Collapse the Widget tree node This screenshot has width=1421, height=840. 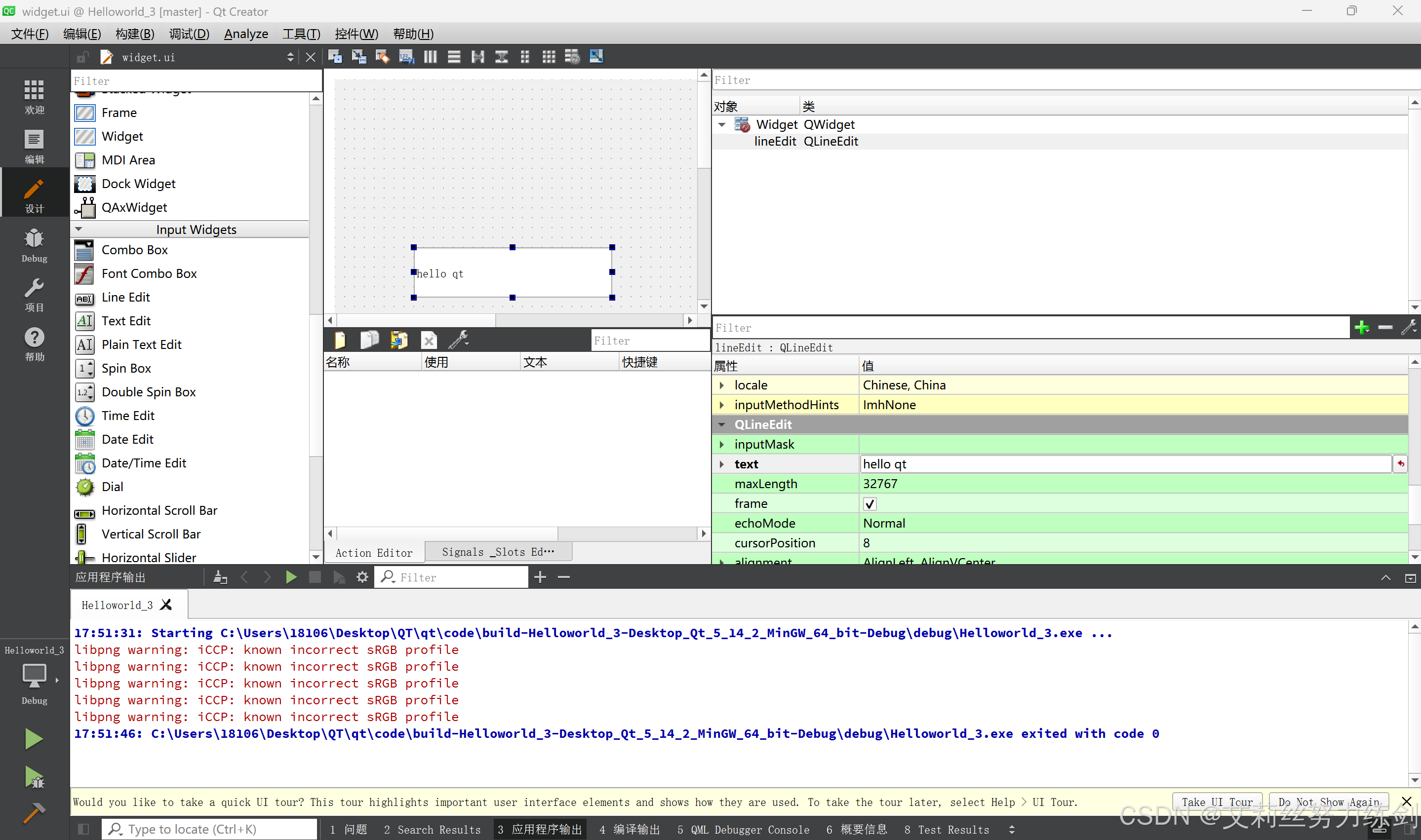722,124
